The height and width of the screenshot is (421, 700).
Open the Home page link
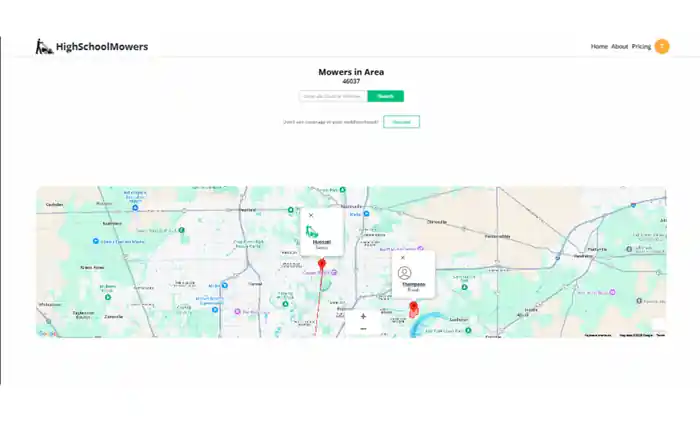tap(599, 46)
